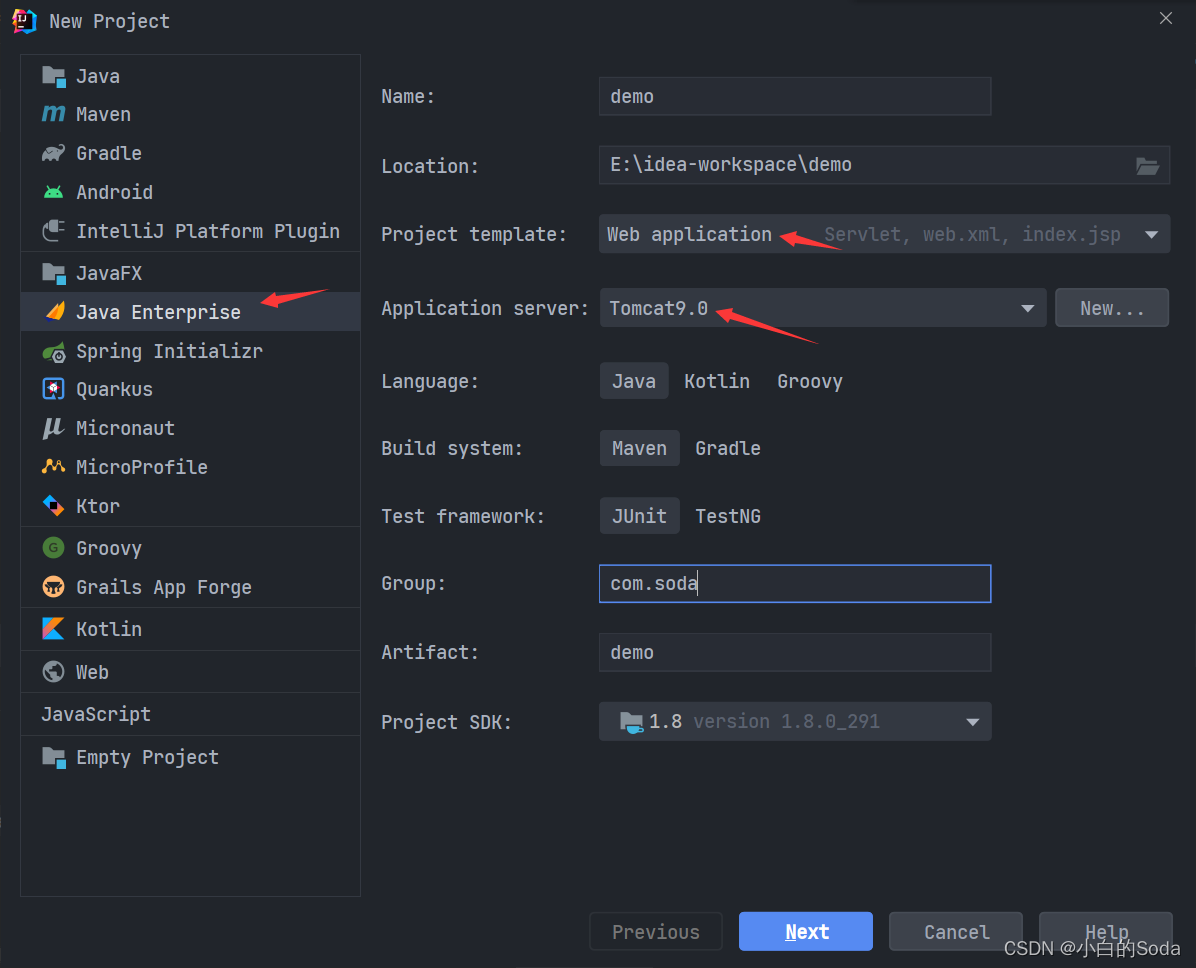The image size is (1196, 968).
Task: Choose Groovy as the language
Action: pos(809,381)
